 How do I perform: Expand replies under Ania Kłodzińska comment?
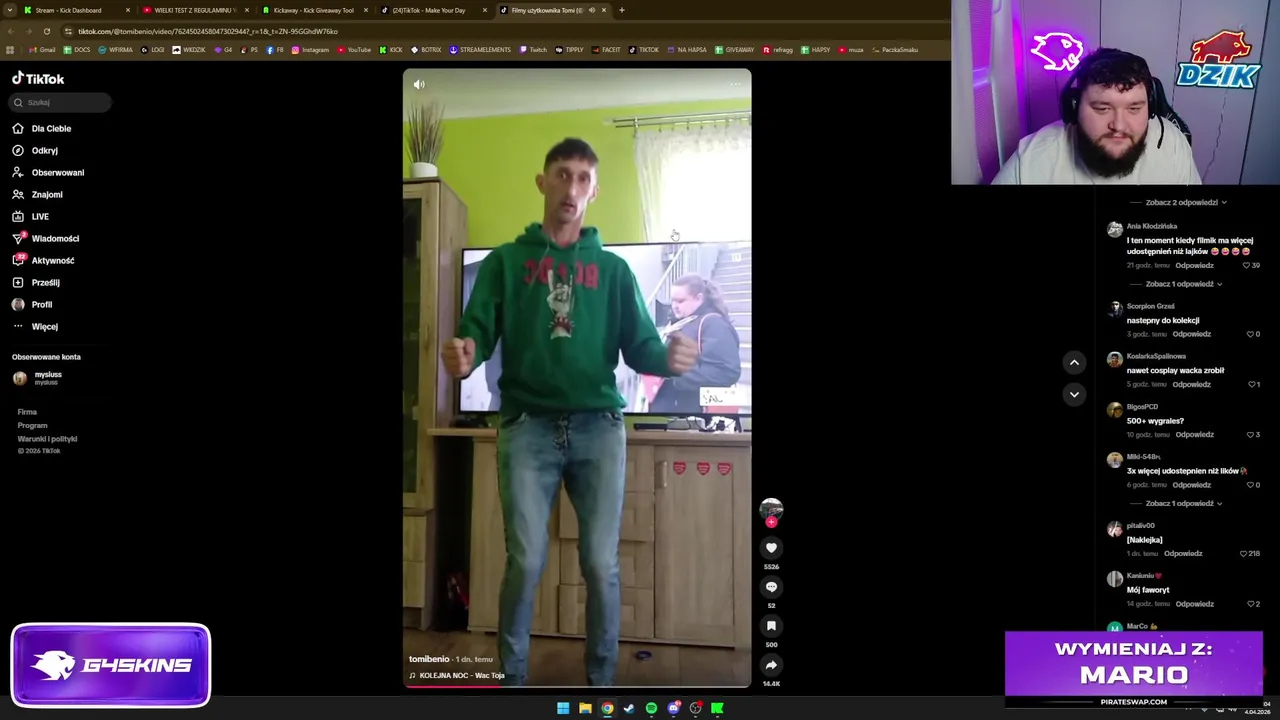(1183, 284)
